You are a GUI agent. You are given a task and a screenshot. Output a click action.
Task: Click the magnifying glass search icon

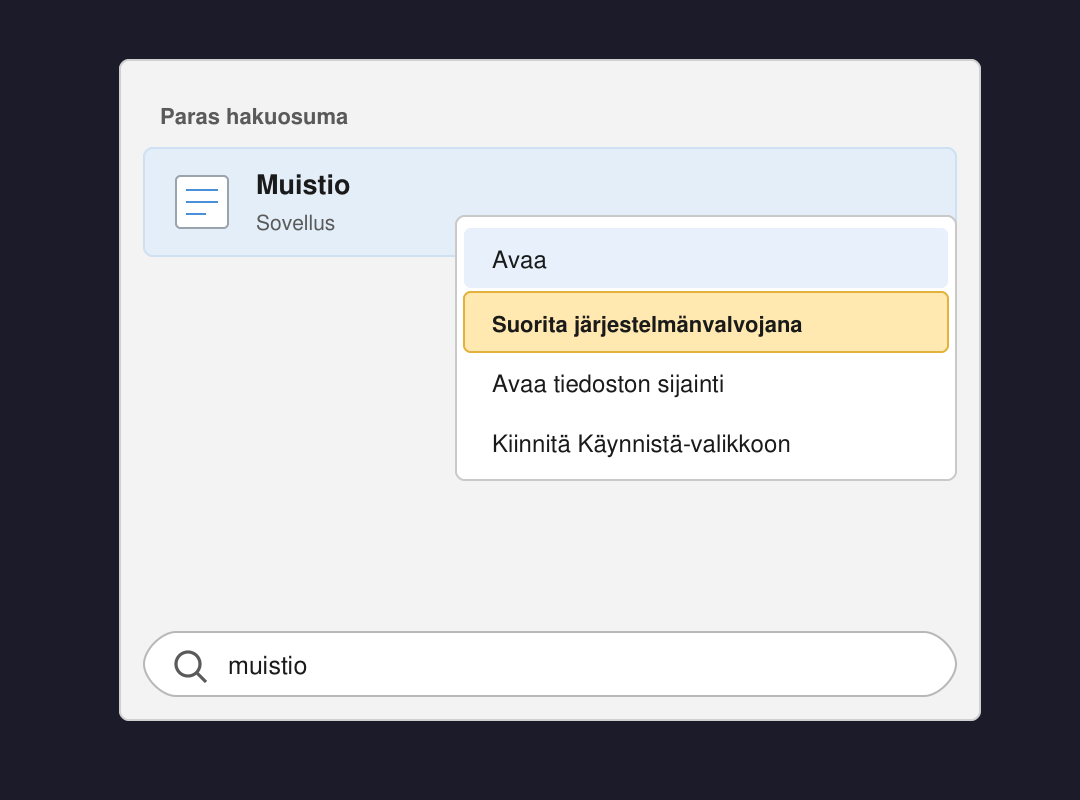[190, 666]
